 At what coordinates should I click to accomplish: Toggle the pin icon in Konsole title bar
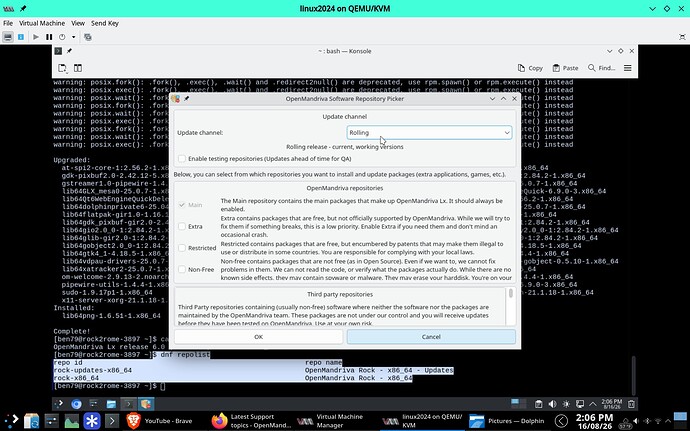click(x=70, y=51)
